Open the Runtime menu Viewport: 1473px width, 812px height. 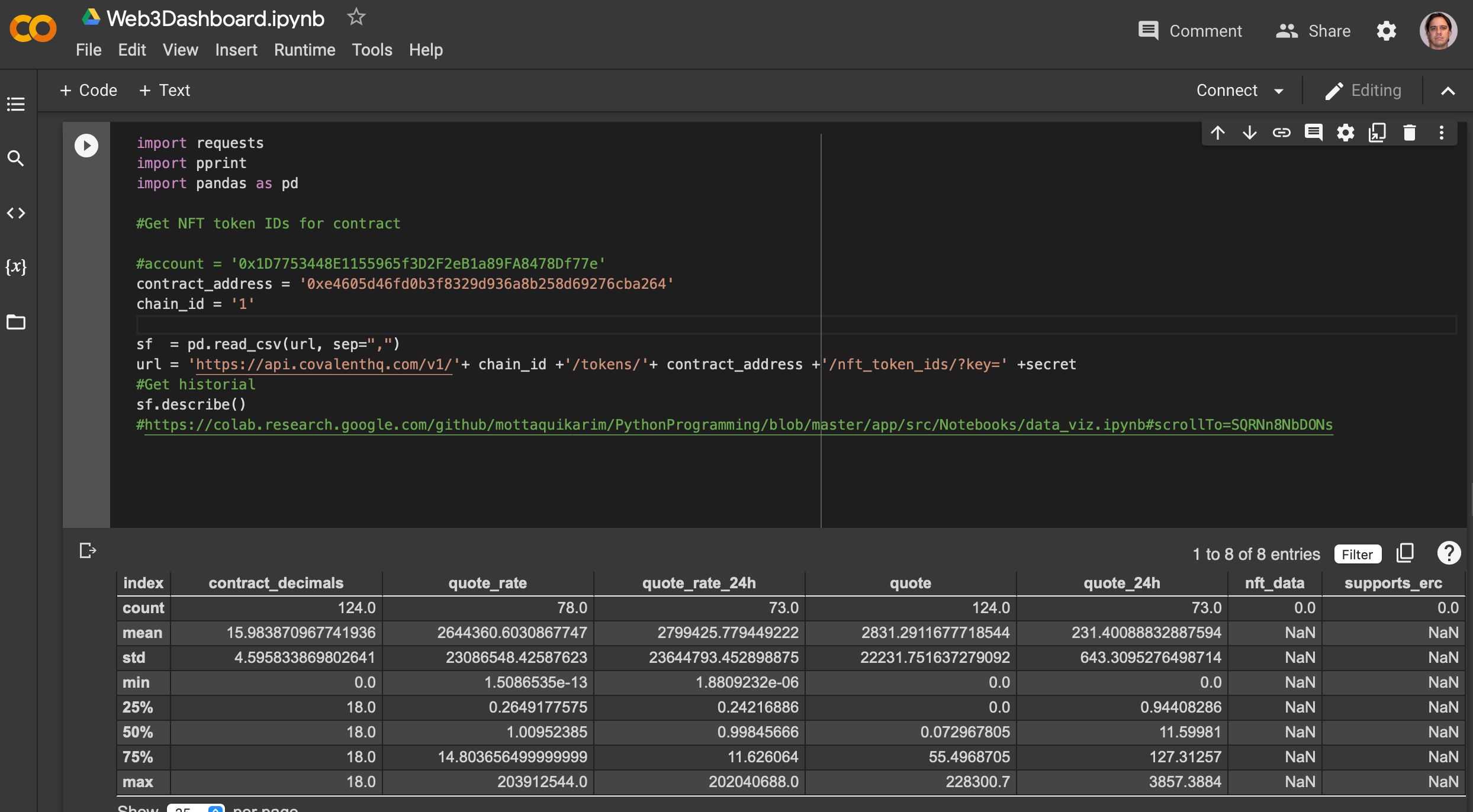[305, 50]
